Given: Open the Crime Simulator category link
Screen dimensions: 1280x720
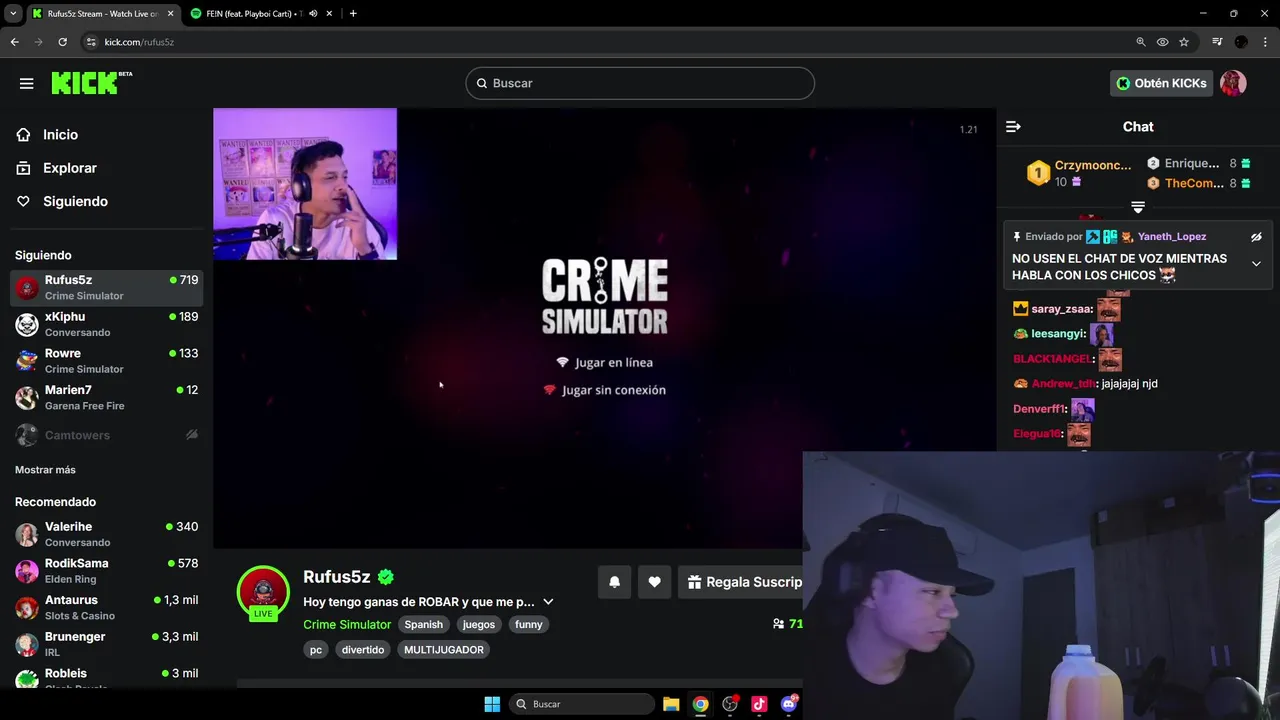Looking at the screenshot, I should [347, 625].
